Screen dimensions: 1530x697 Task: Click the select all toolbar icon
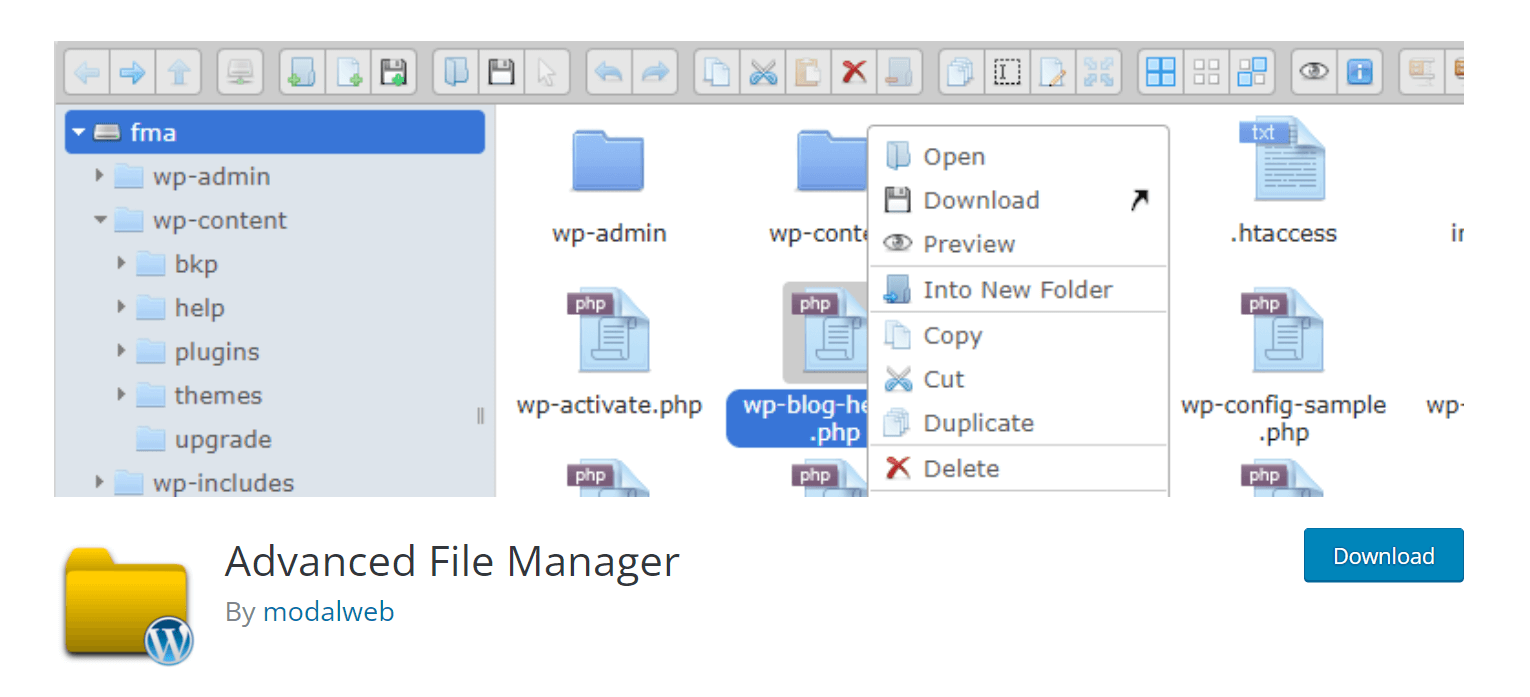tap(1161, 72)
